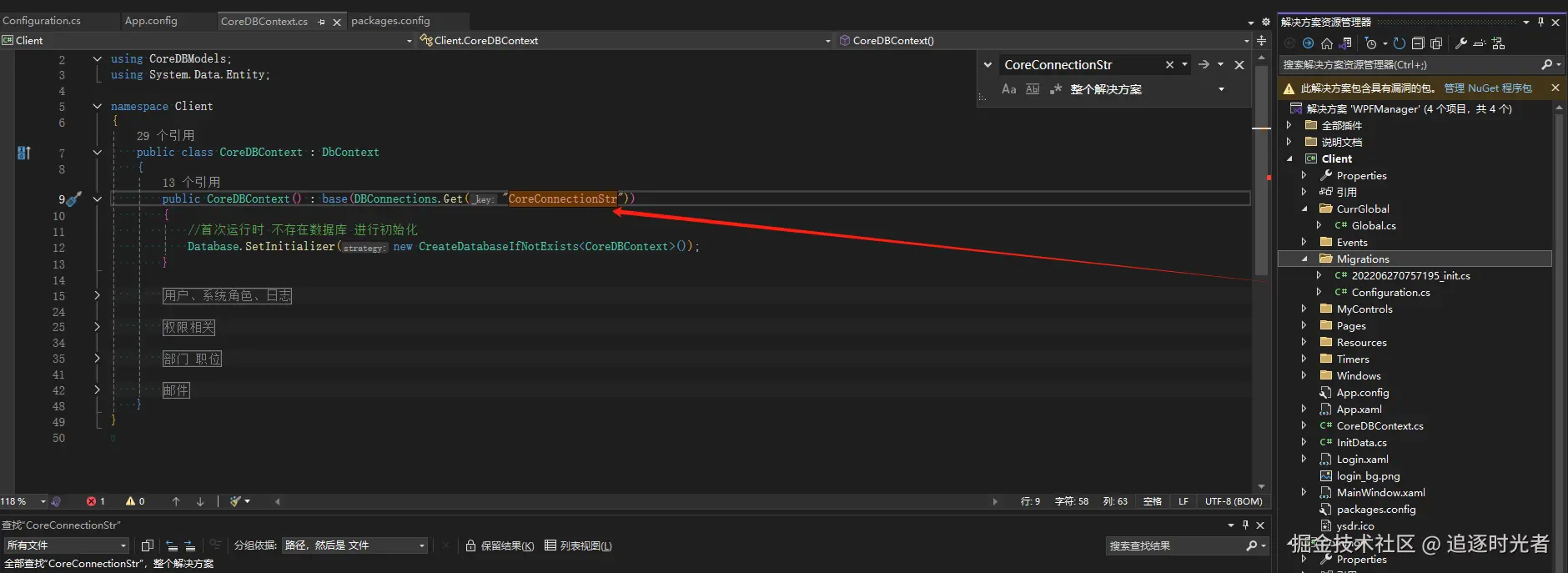The image size is (1568, 573).
Task: Toggle Match Case (Aa) in find box
Action: pos(1009,89)
